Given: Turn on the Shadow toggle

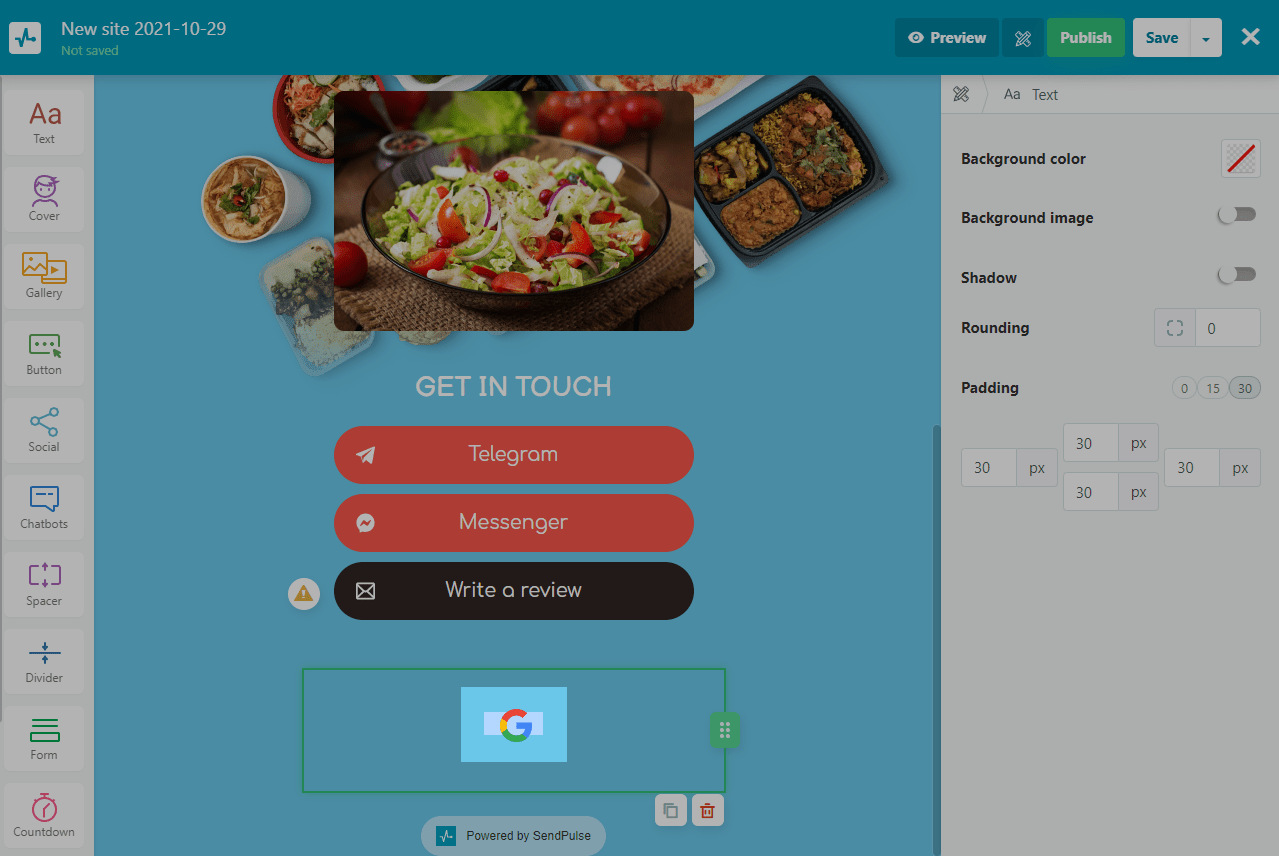Looking at the screenshot, I should tap(1237, 275).
